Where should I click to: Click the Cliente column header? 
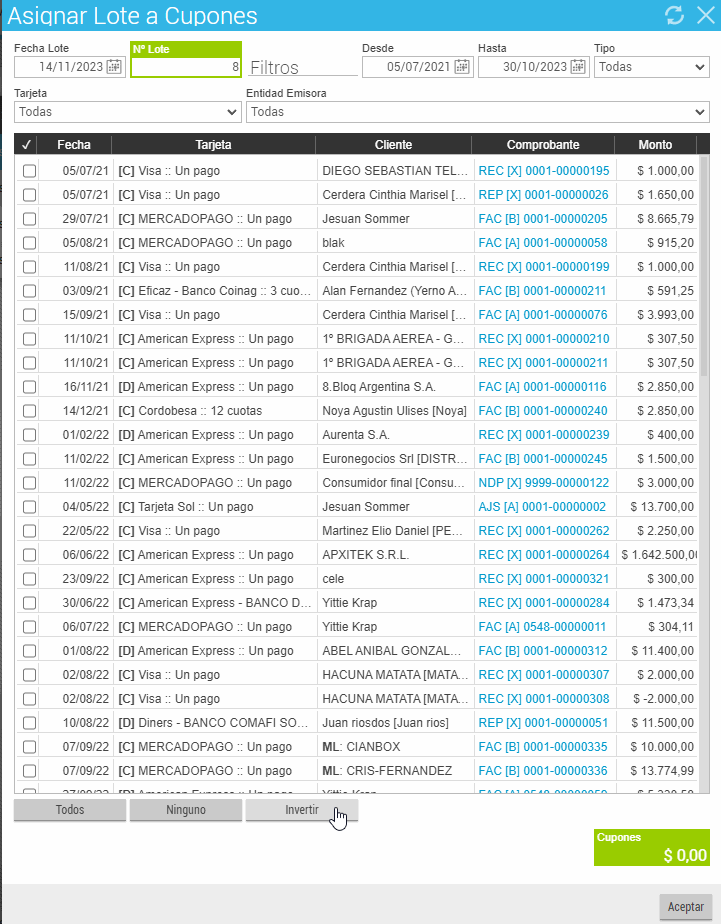click(393, 144)
